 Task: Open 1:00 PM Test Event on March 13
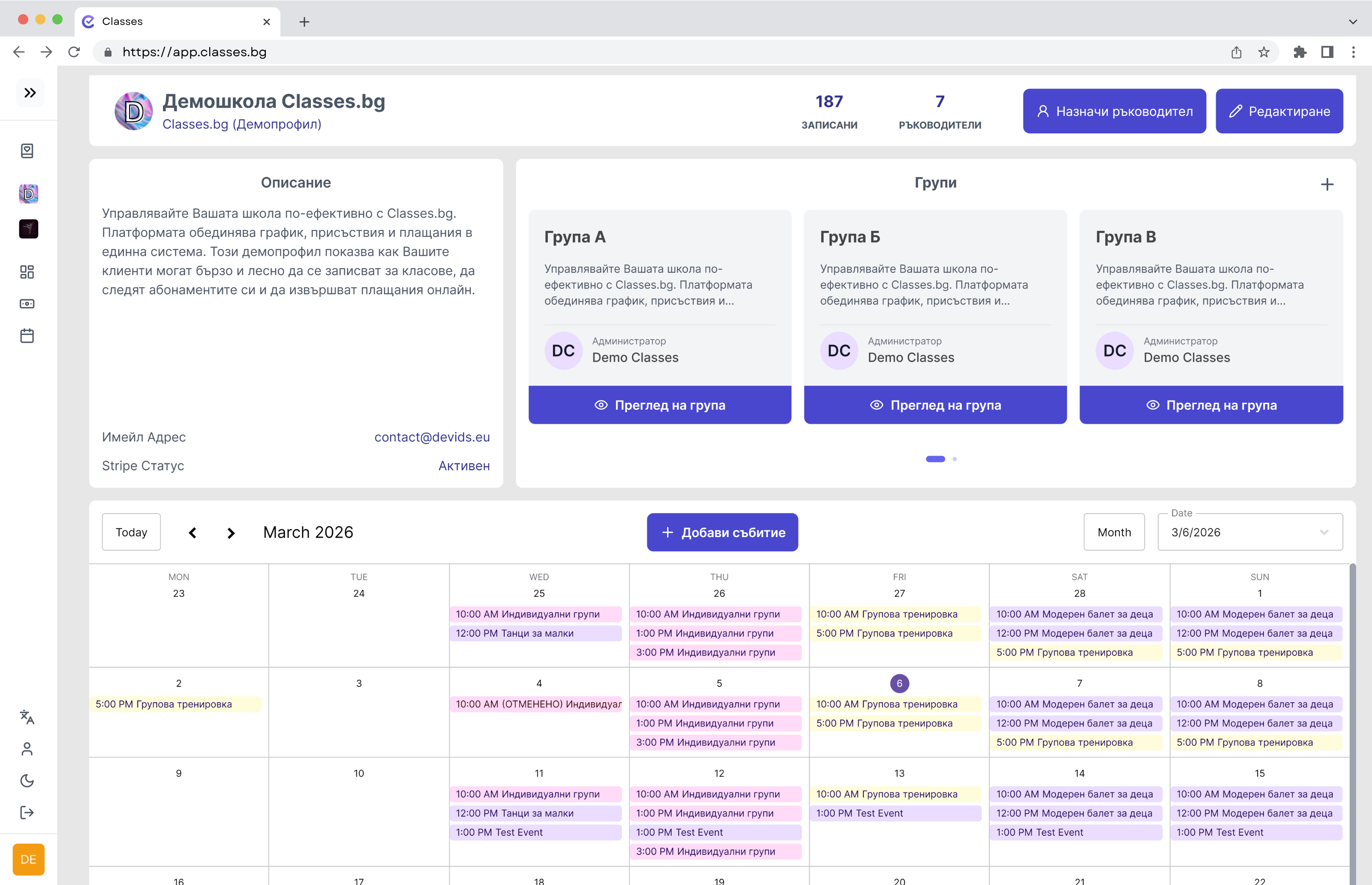[x=896, y=813]
